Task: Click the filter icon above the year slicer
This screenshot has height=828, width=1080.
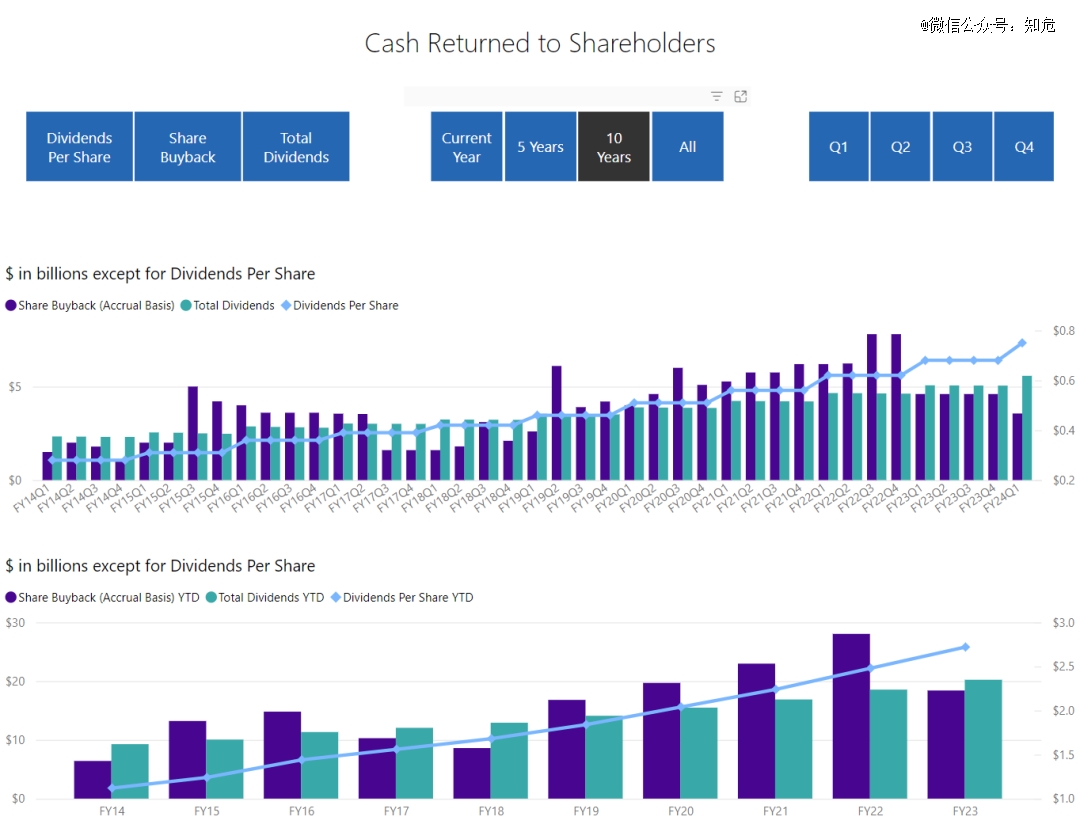Action: coord(716,96)
